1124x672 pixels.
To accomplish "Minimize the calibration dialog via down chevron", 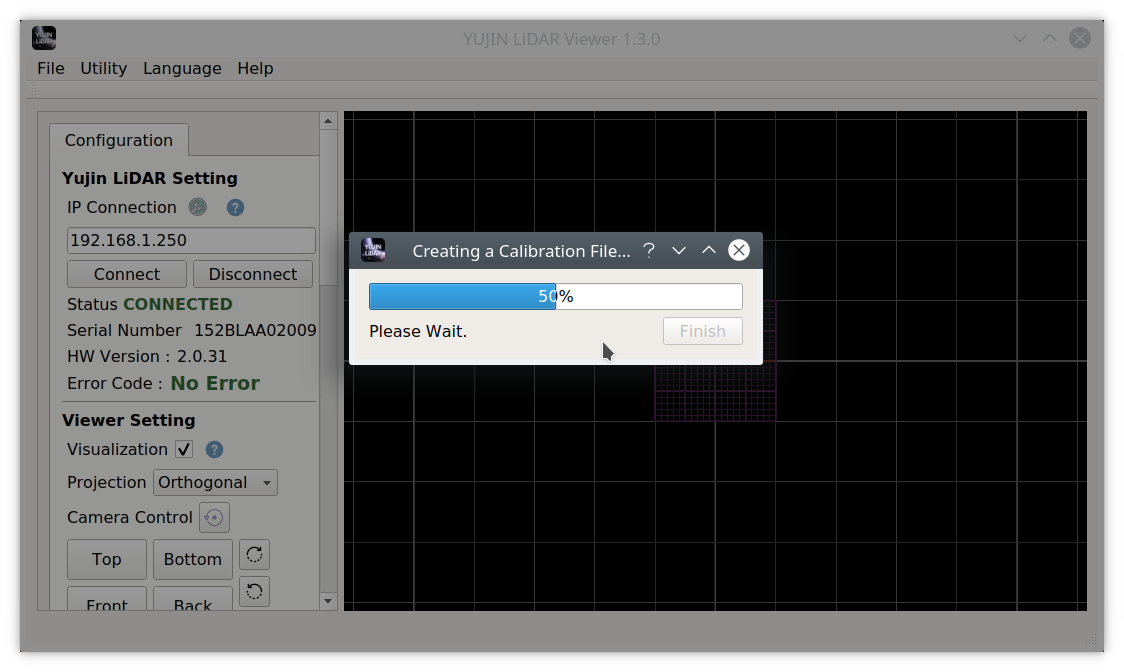I will [x=679, y=250].
